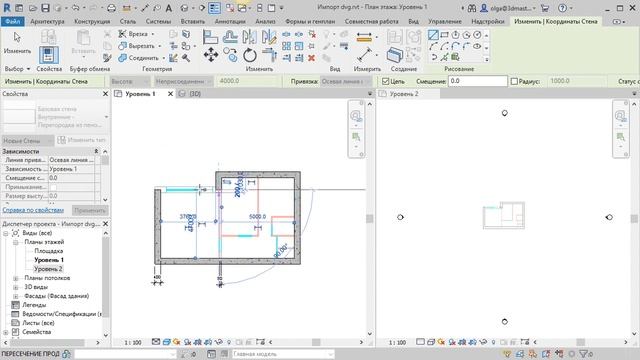Viewport: 640px width, 360px height.
Task: Click the Применить button
Action: pyautogui.click(x=90, y=211)
